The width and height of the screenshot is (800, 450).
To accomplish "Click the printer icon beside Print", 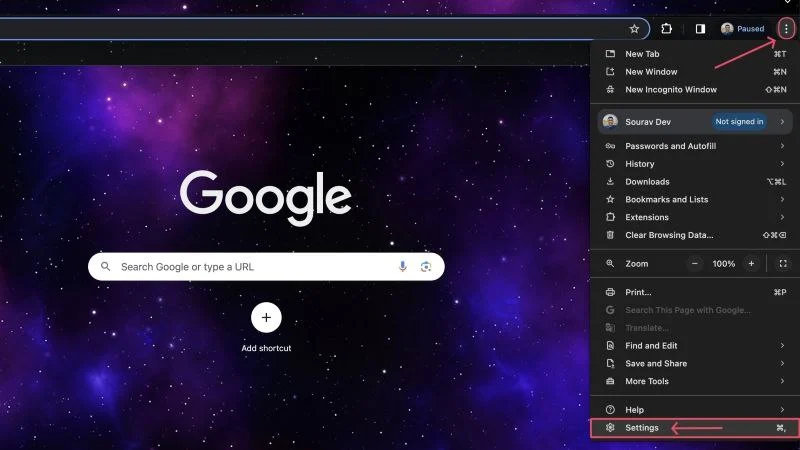I will coord(610,292).
